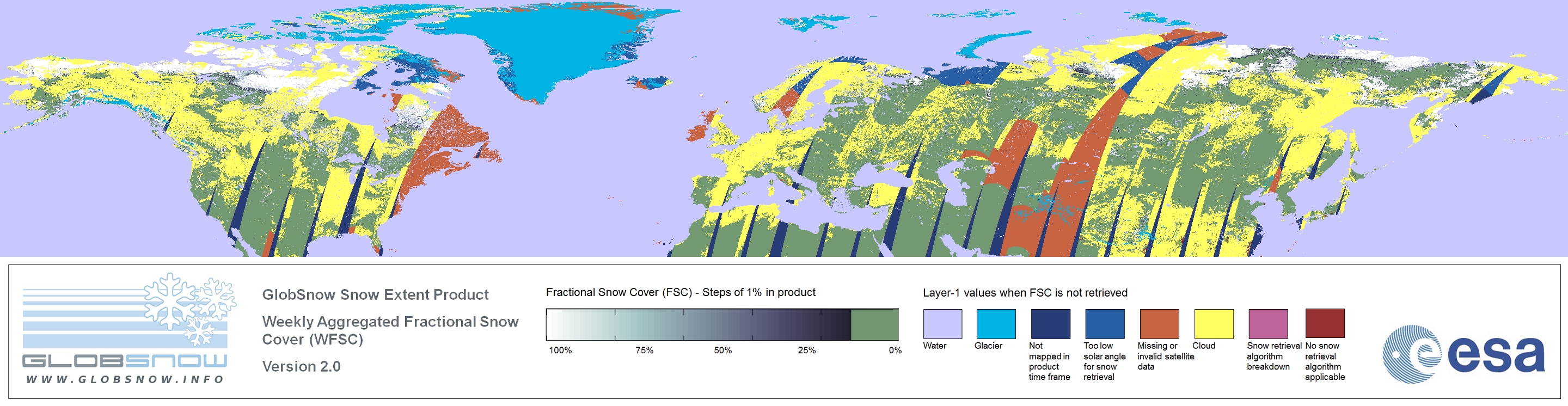This screenshot has height=406, width=1568.
Task: Open the WWW.GLOBSNOW.INFO link text
Action: click(125, 379)
